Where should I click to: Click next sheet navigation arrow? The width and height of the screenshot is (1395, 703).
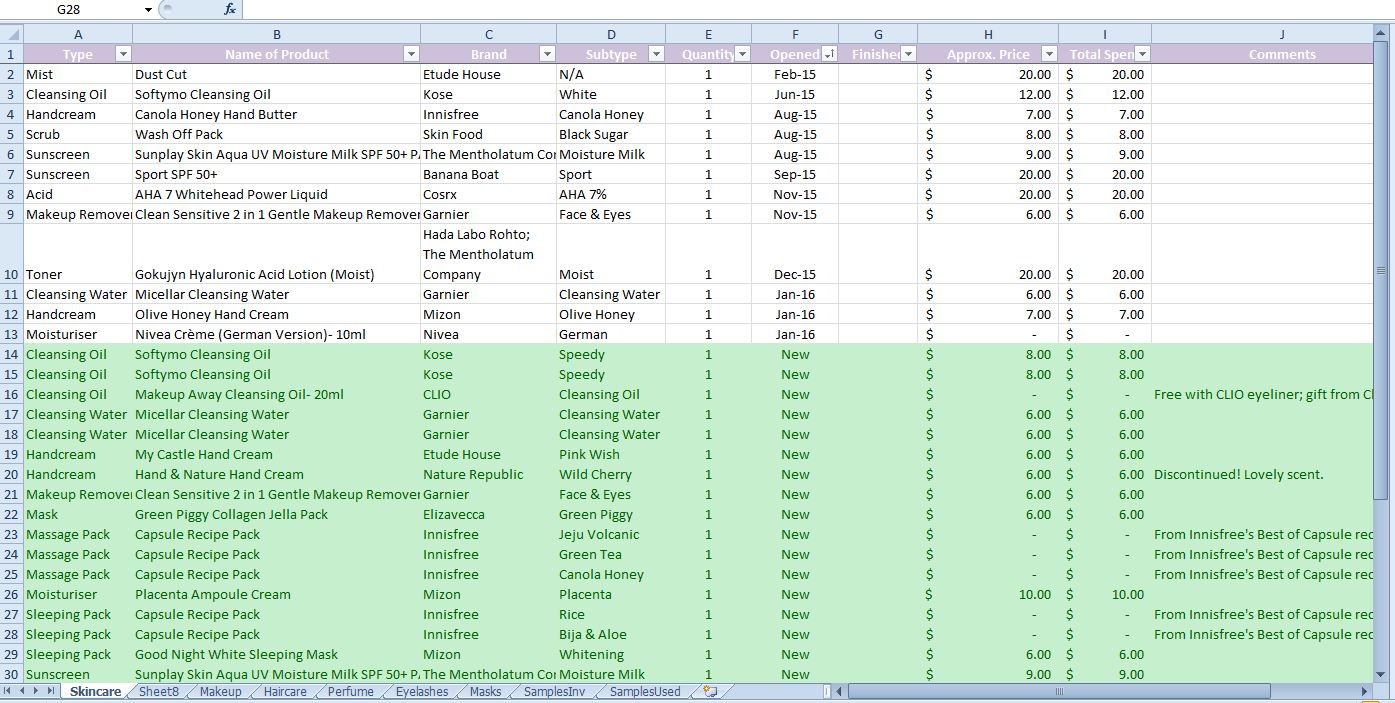pos(38,691)
